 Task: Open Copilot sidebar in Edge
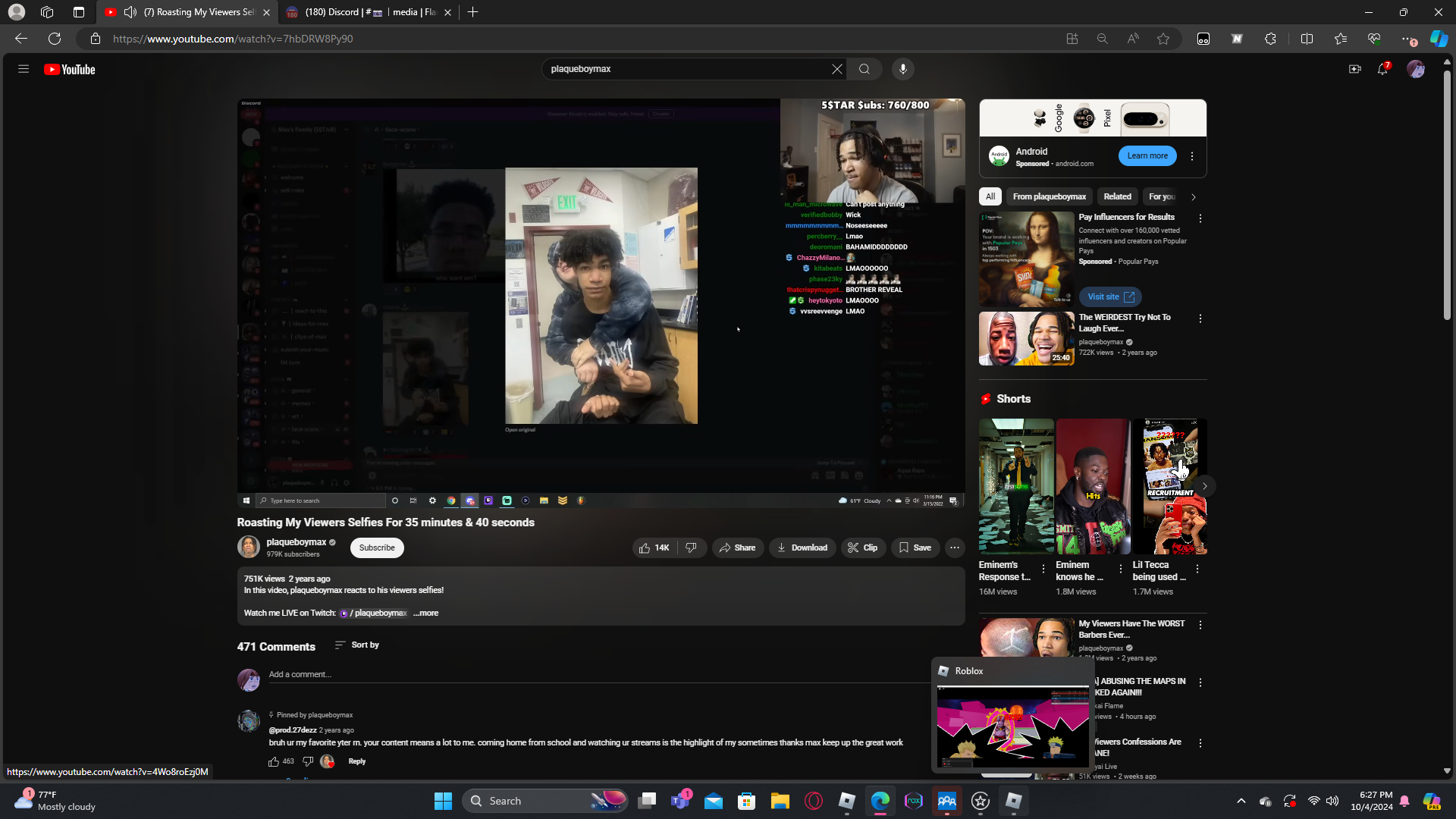[1439, 39]
